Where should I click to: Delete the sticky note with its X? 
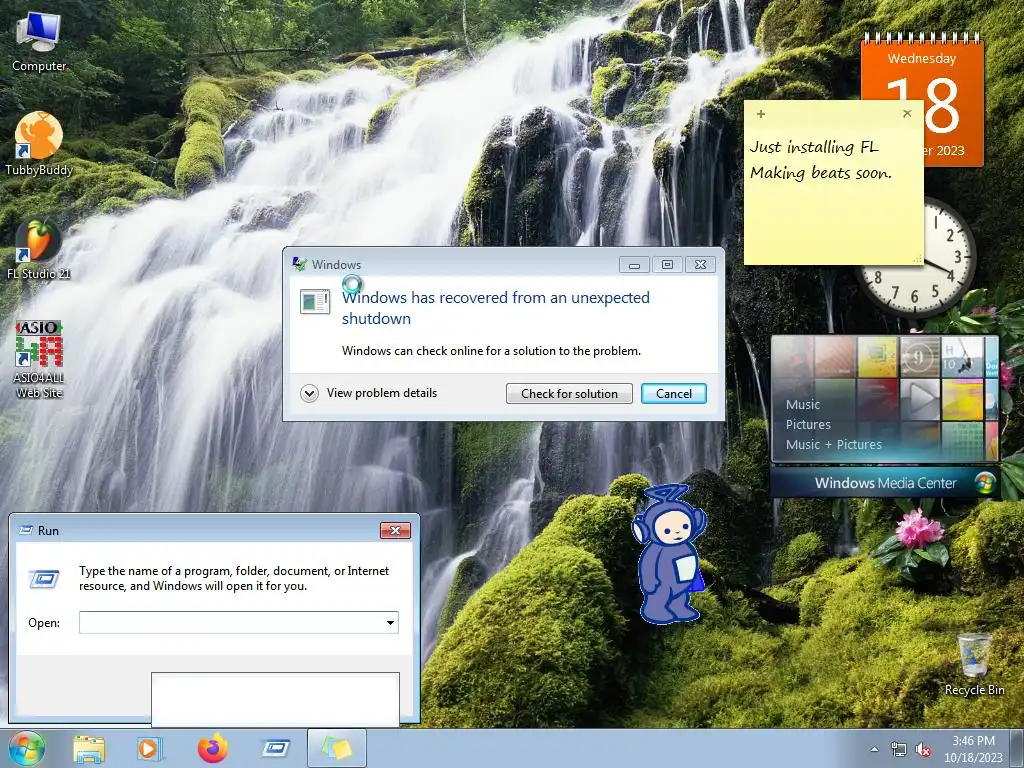pyautogui.click(x=907, y=114)
